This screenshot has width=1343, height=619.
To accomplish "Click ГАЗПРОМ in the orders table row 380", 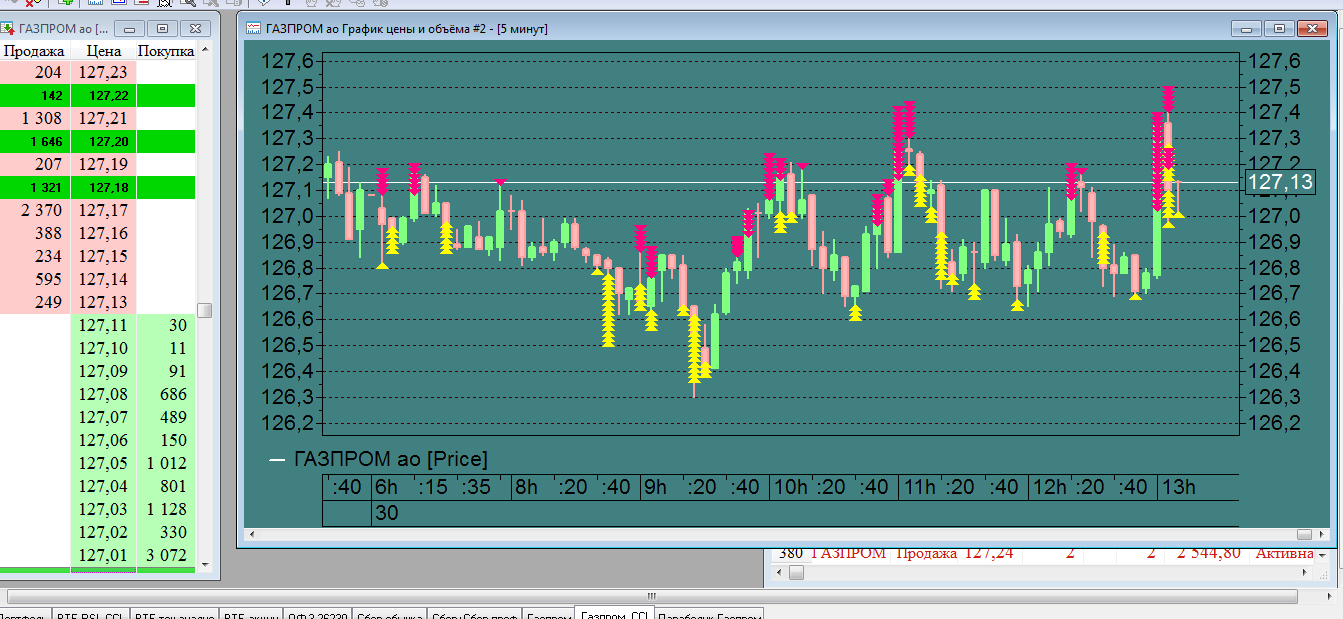I will [x=848, y=553].
